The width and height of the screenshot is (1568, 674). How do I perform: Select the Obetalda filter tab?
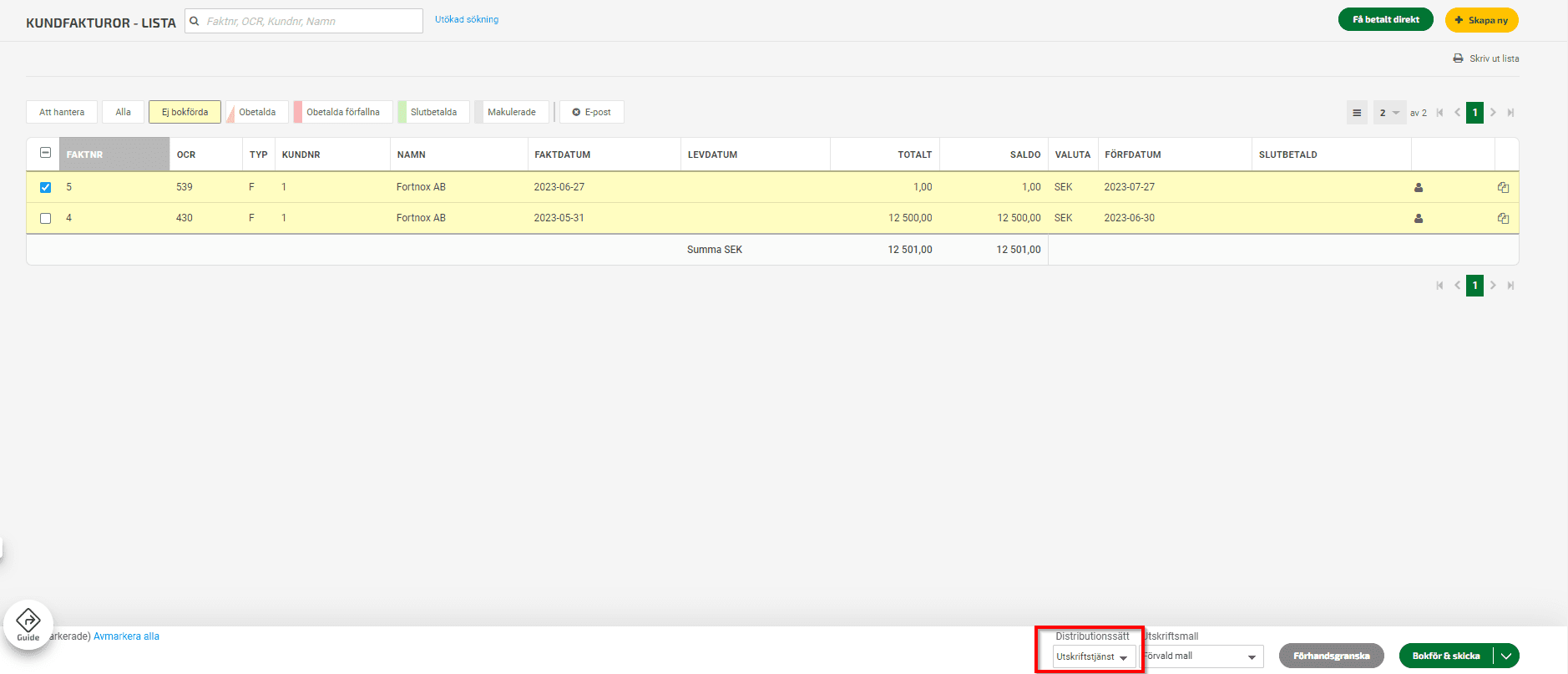click(x=257, y=112)
